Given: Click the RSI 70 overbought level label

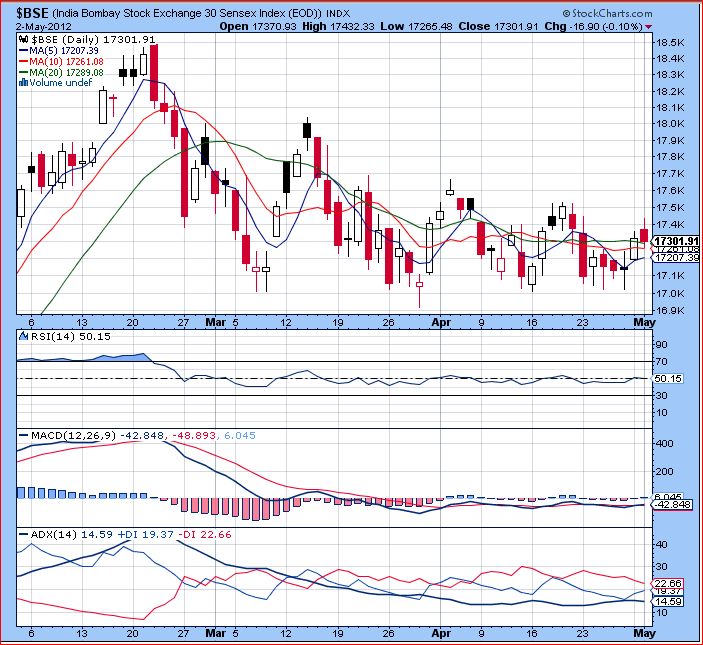Looking at the screenshot, I should pyautogui.click(x=662, y=361).
